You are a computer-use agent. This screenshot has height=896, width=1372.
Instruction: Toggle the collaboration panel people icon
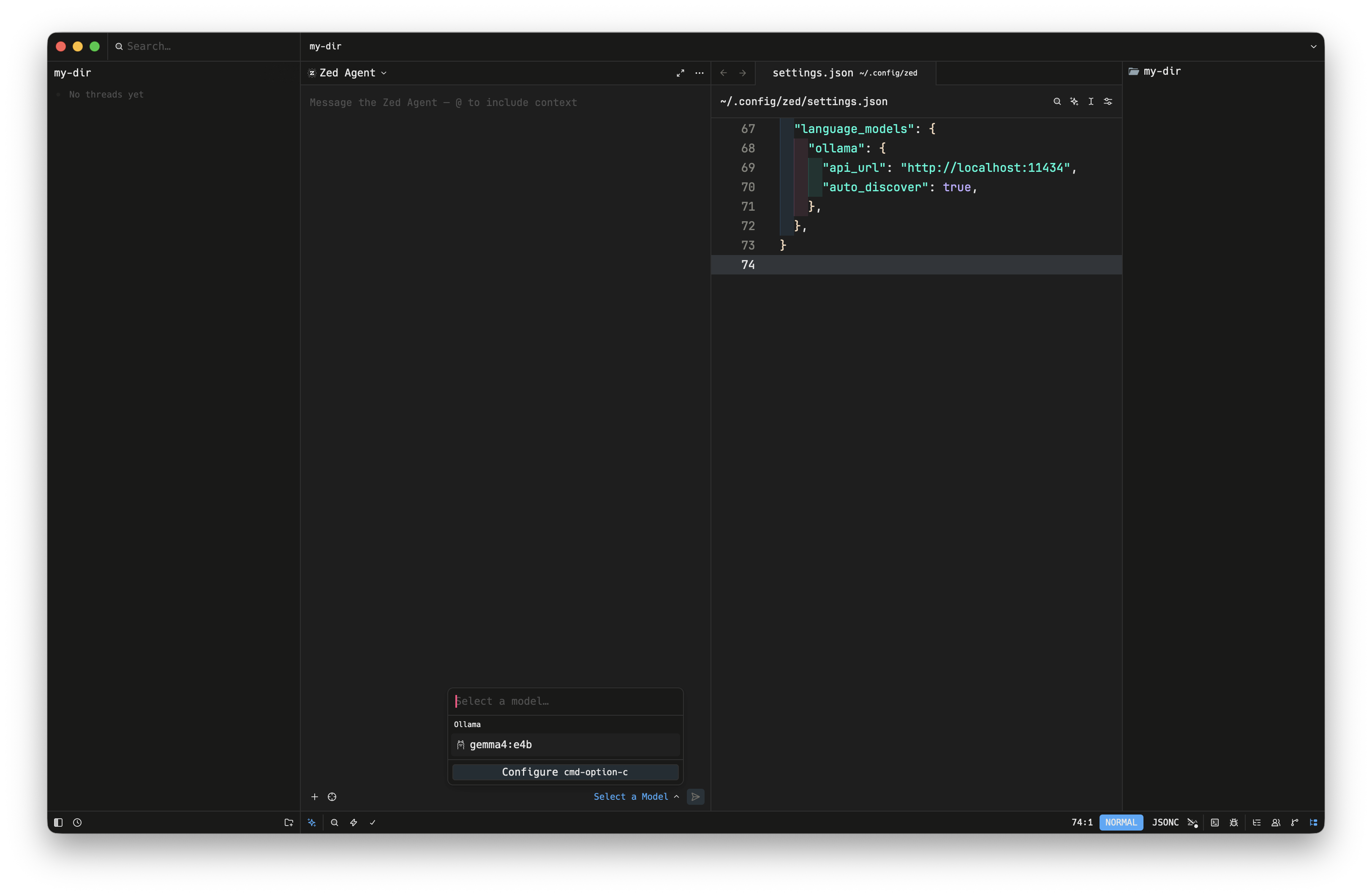(1276, 823)
